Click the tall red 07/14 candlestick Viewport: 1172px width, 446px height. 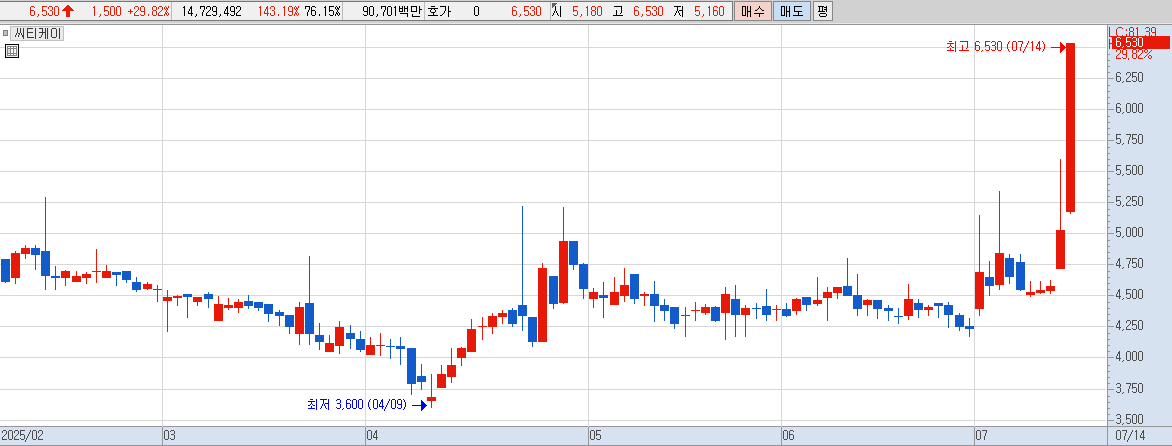[1070, 128]
